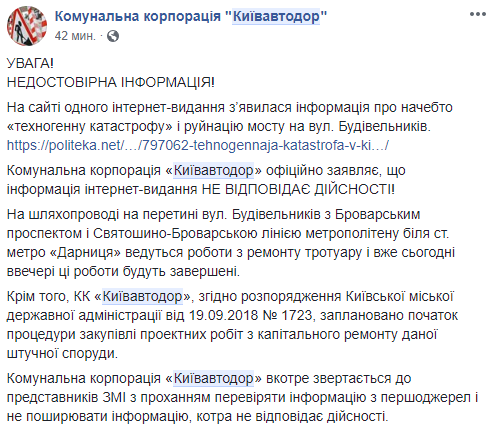Screen dimensions: 491x429
Task: Click the "штучної споруди." text line
Action: point(62,353)
